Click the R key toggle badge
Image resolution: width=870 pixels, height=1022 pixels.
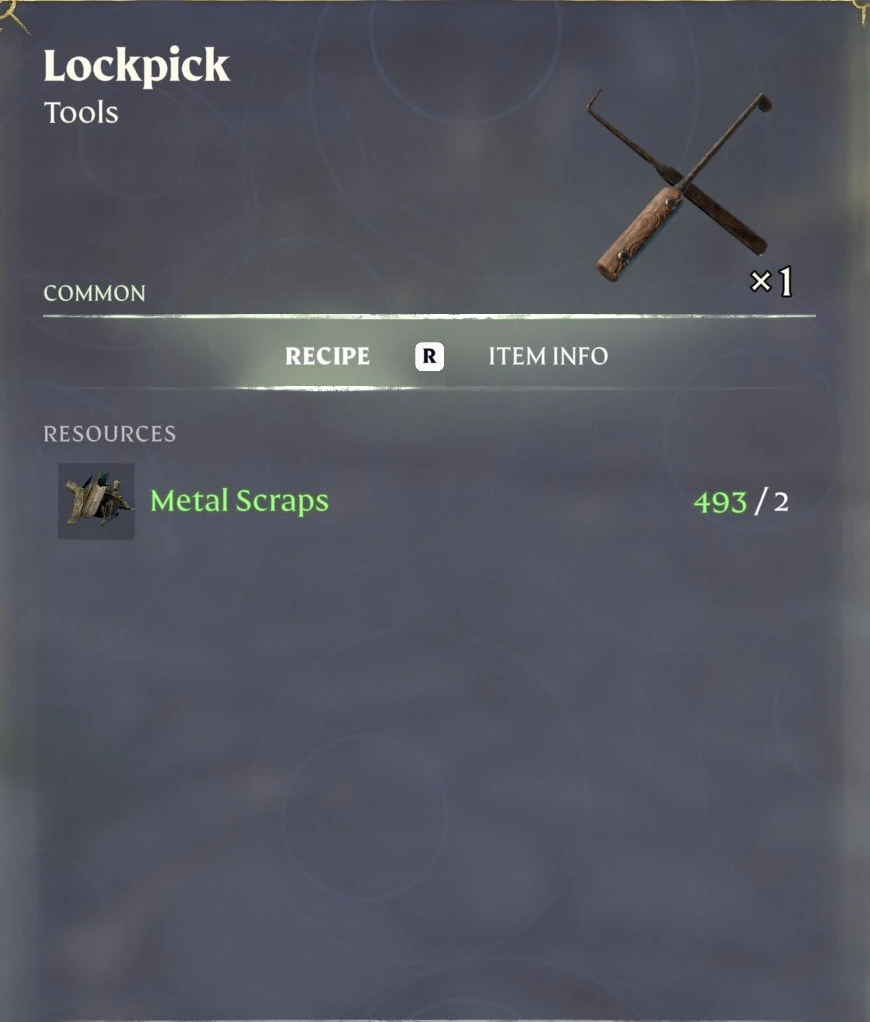(x=429, y=357)
